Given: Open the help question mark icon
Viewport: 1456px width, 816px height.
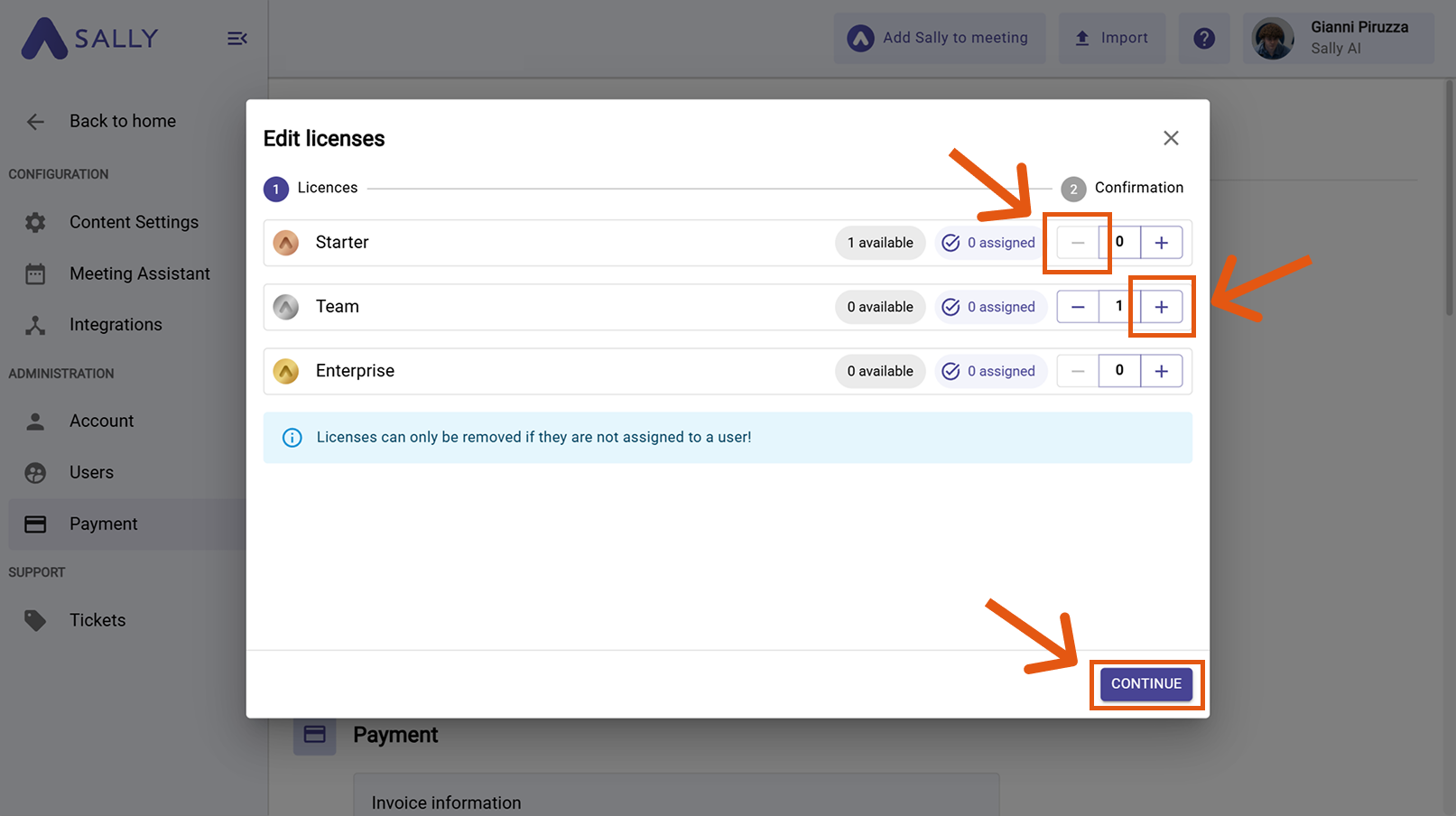Looking at the screenshot, I should [x=1204, y=38].
